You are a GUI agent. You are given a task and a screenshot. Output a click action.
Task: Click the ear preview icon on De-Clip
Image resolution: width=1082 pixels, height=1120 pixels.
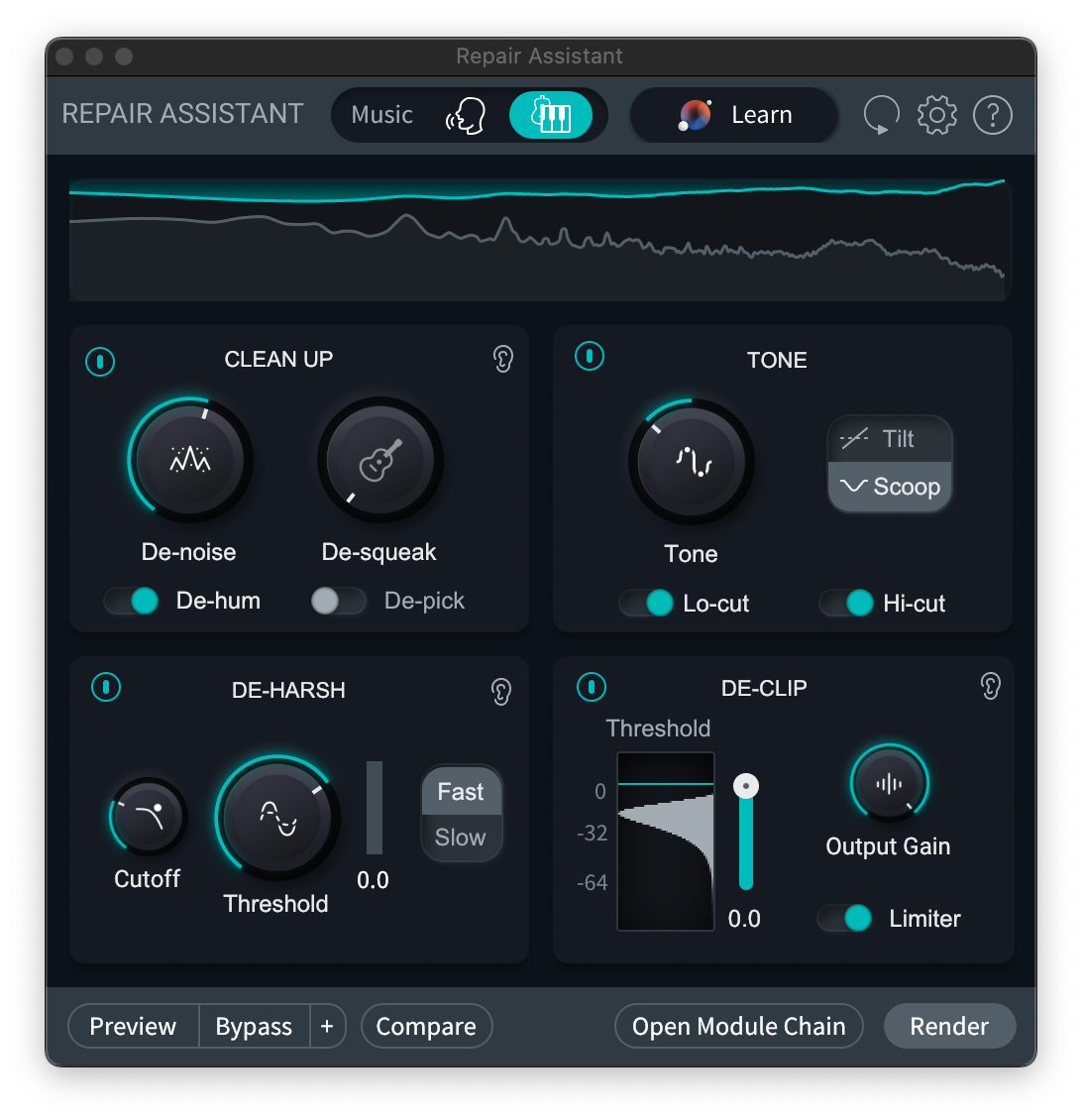tap(990, 686)
